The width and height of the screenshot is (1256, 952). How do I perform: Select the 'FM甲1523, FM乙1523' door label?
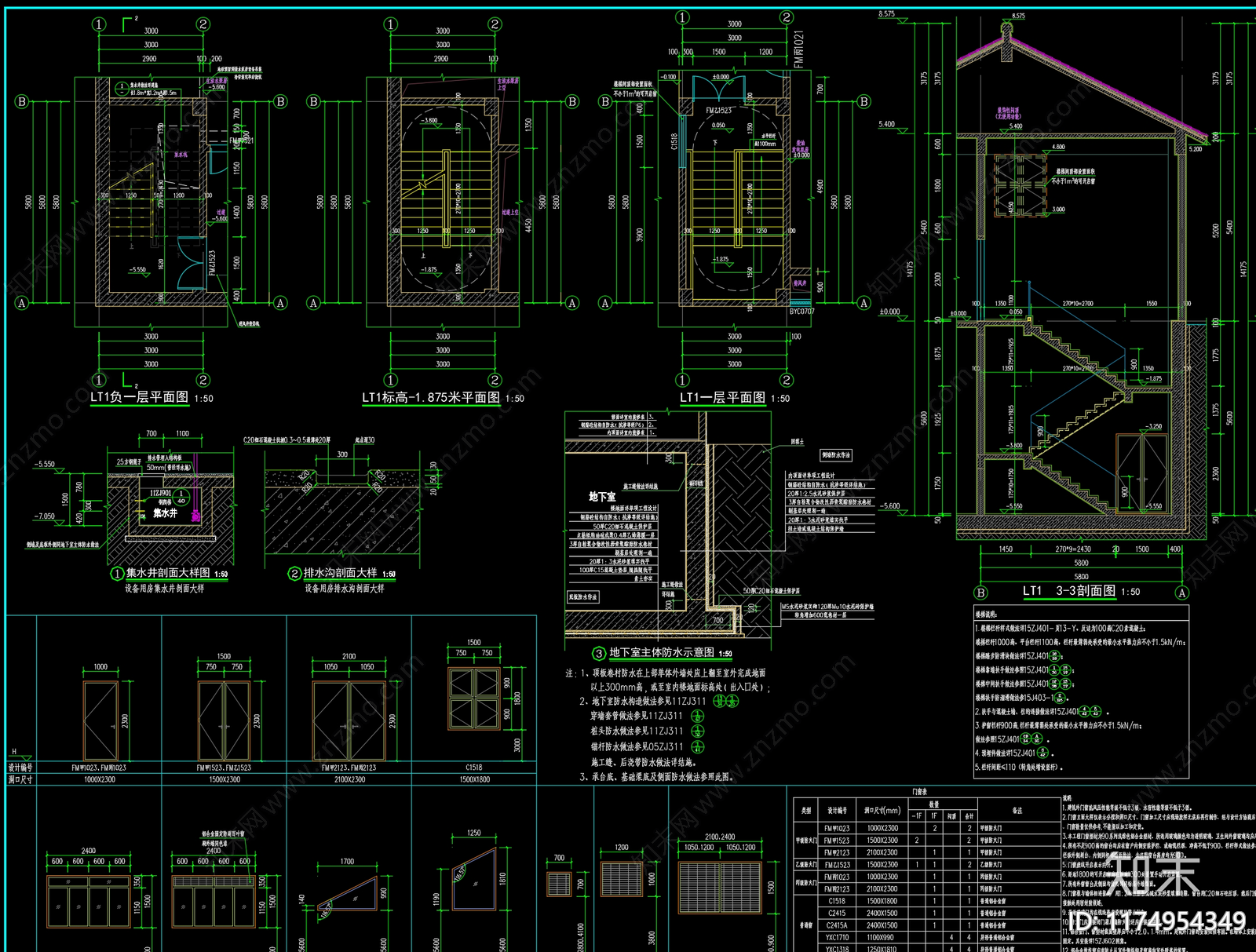[x=224, y=768]
